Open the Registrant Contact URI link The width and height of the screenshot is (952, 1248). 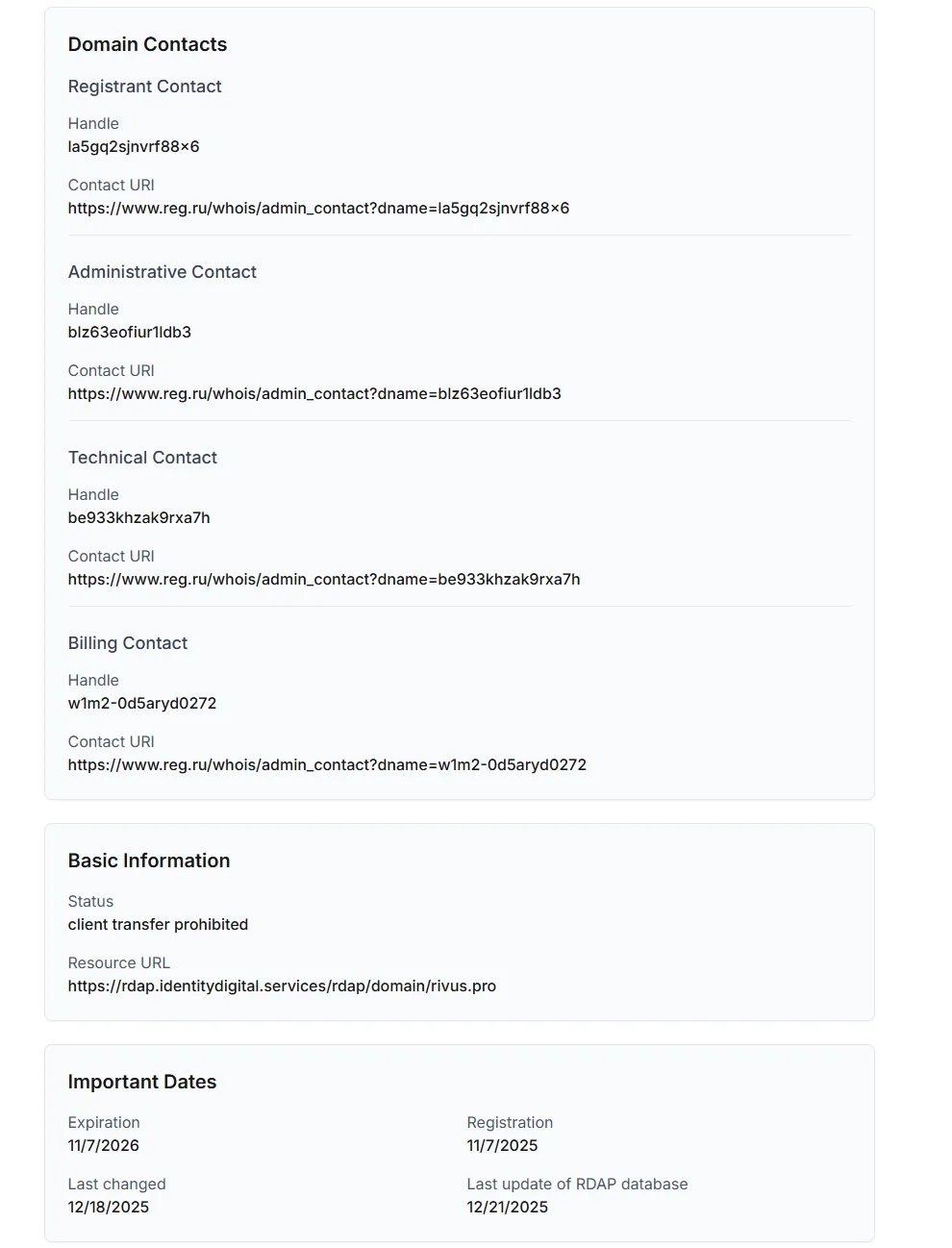point(318,208)
